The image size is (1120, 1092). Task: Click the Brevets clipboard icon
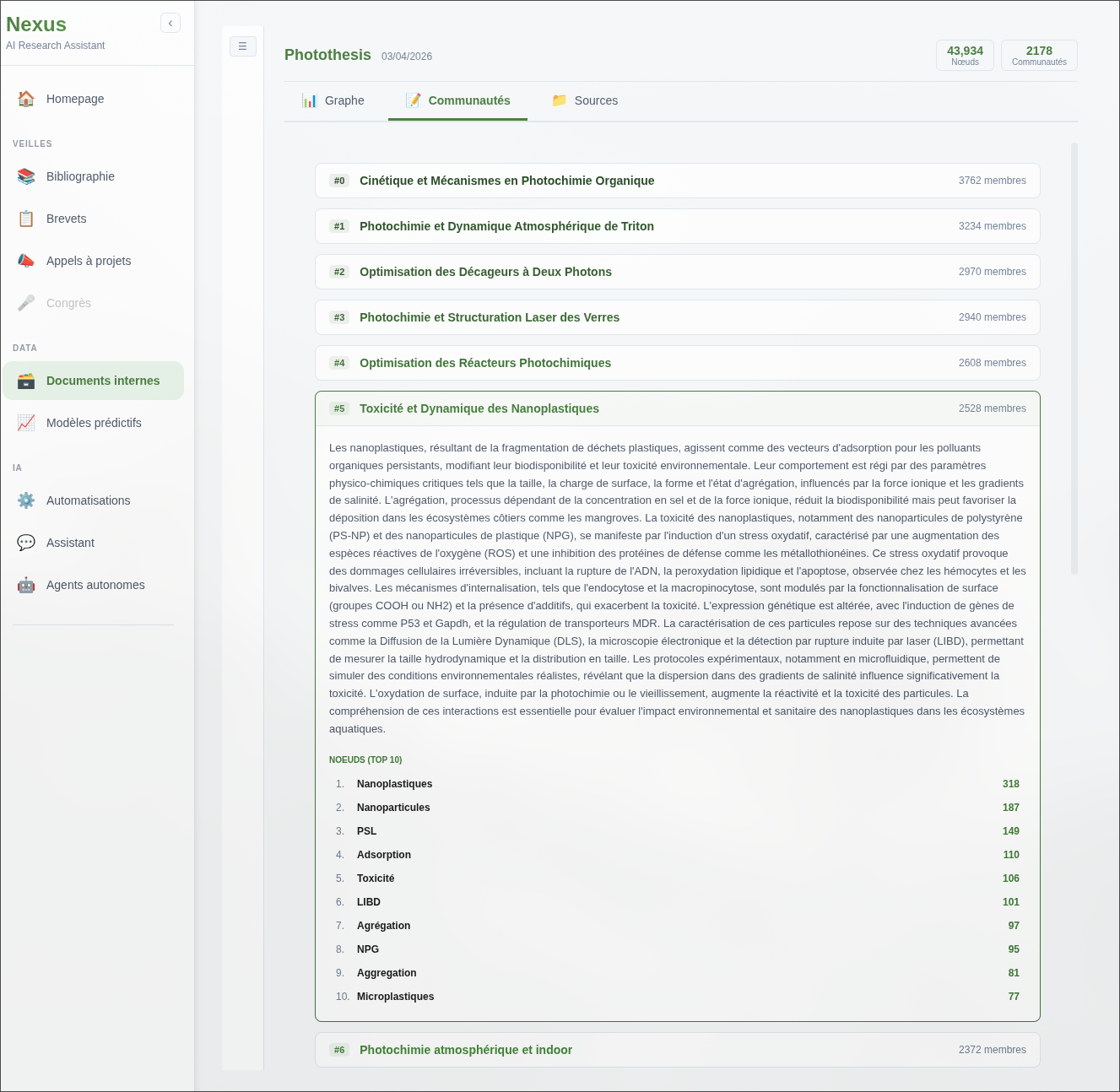click(26, 219)
